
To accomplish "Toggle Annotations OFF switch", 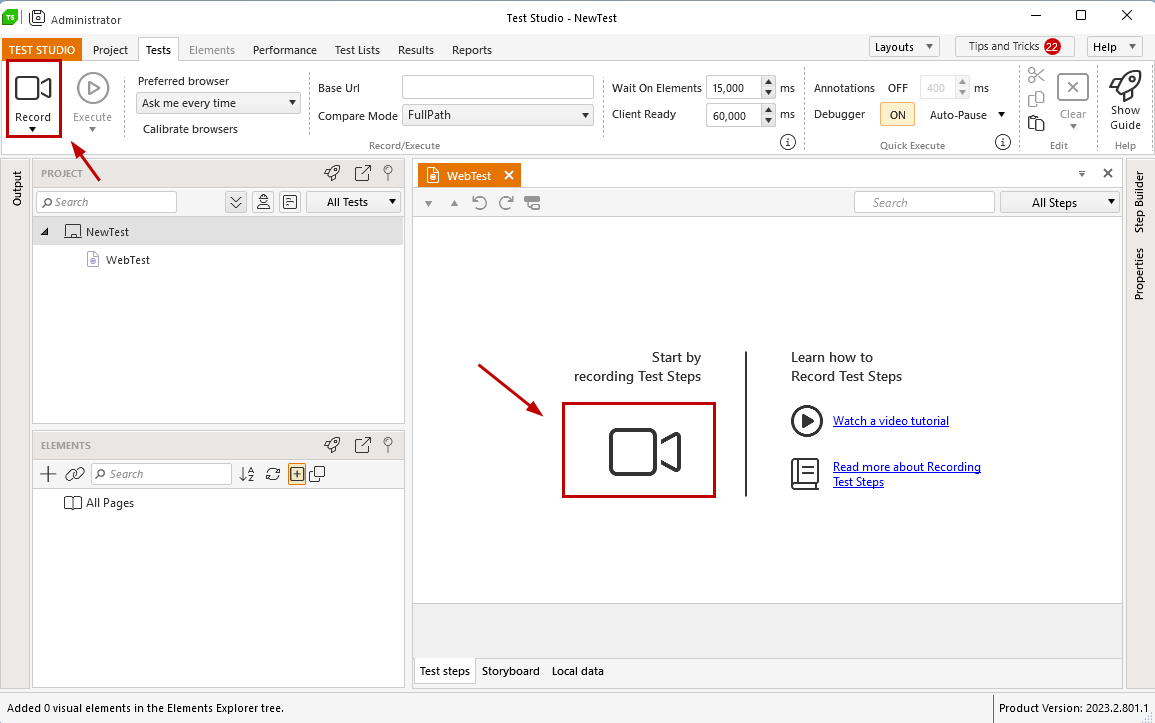I will [897, 88].
